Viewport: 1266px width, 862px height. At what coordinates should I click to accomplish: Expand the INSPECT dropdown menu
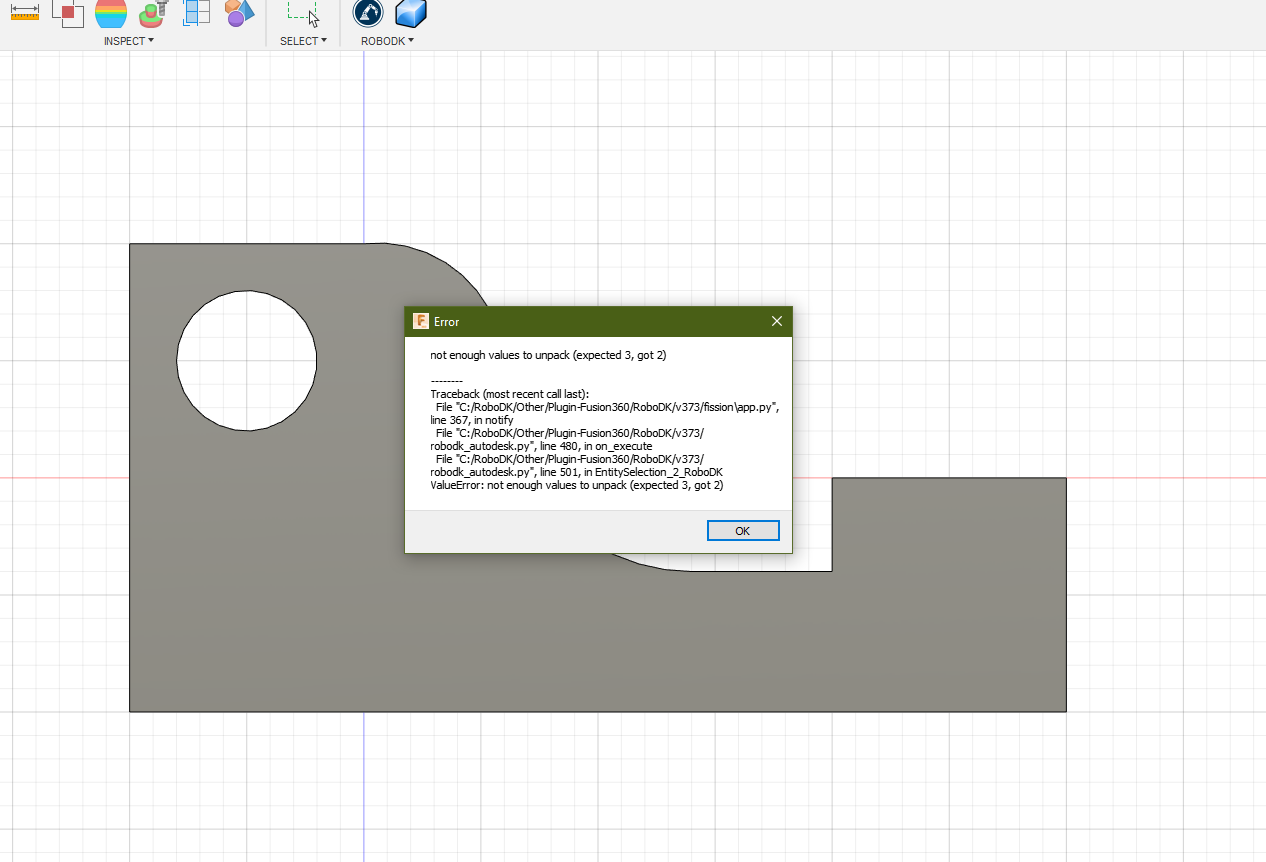tap(129, 41)
